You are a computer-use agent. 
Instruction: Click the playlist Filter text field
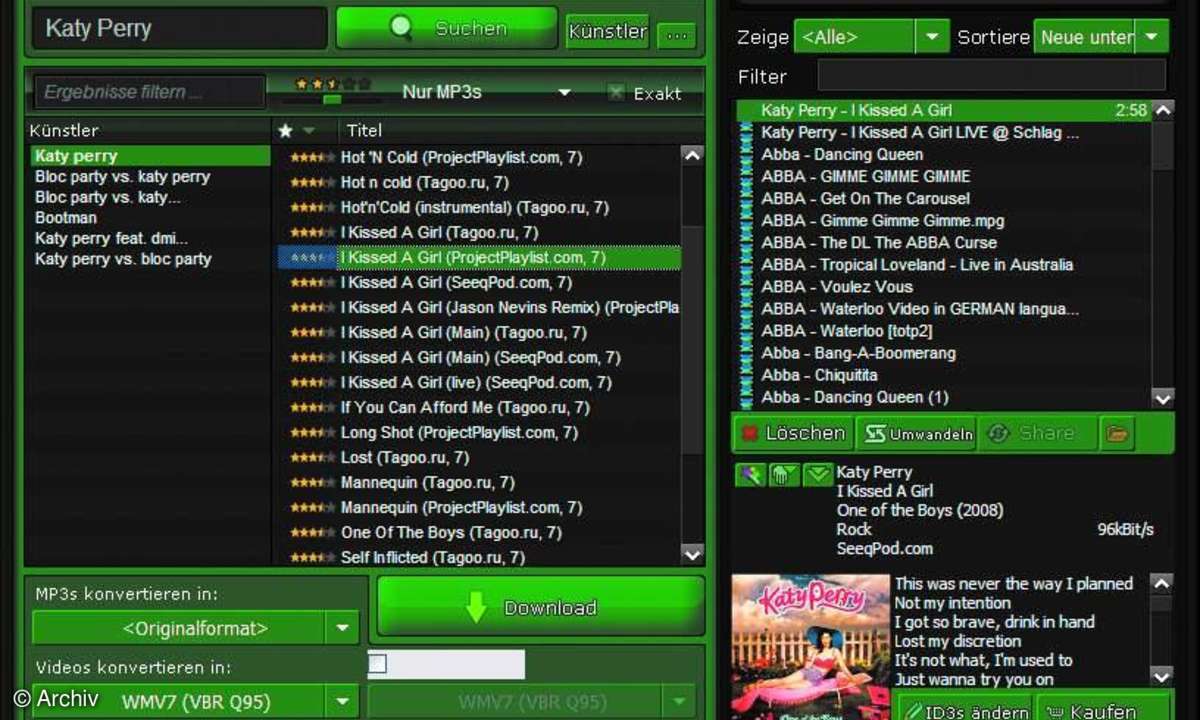tap(991, 76)
